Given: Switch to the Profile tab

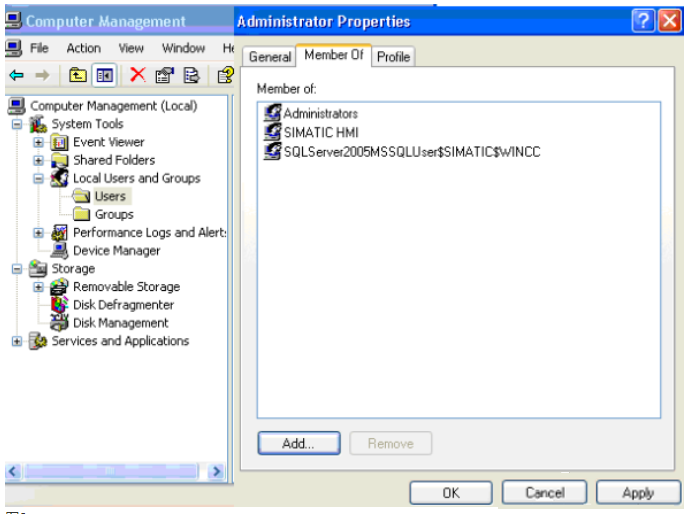Looking at the screenshot, I should [393, 57].
